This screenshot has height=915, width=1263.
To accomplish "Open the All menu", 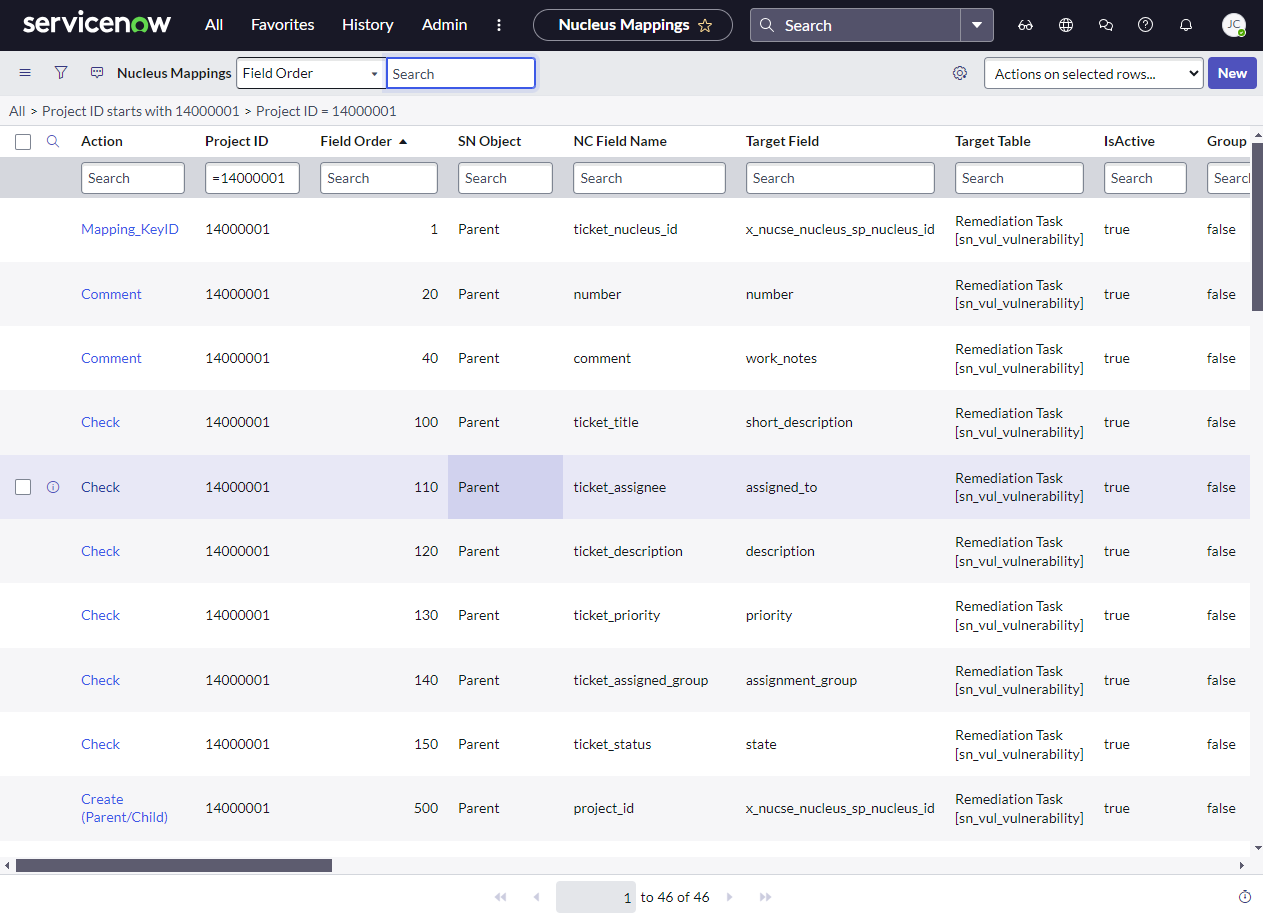I will [214, 25].
